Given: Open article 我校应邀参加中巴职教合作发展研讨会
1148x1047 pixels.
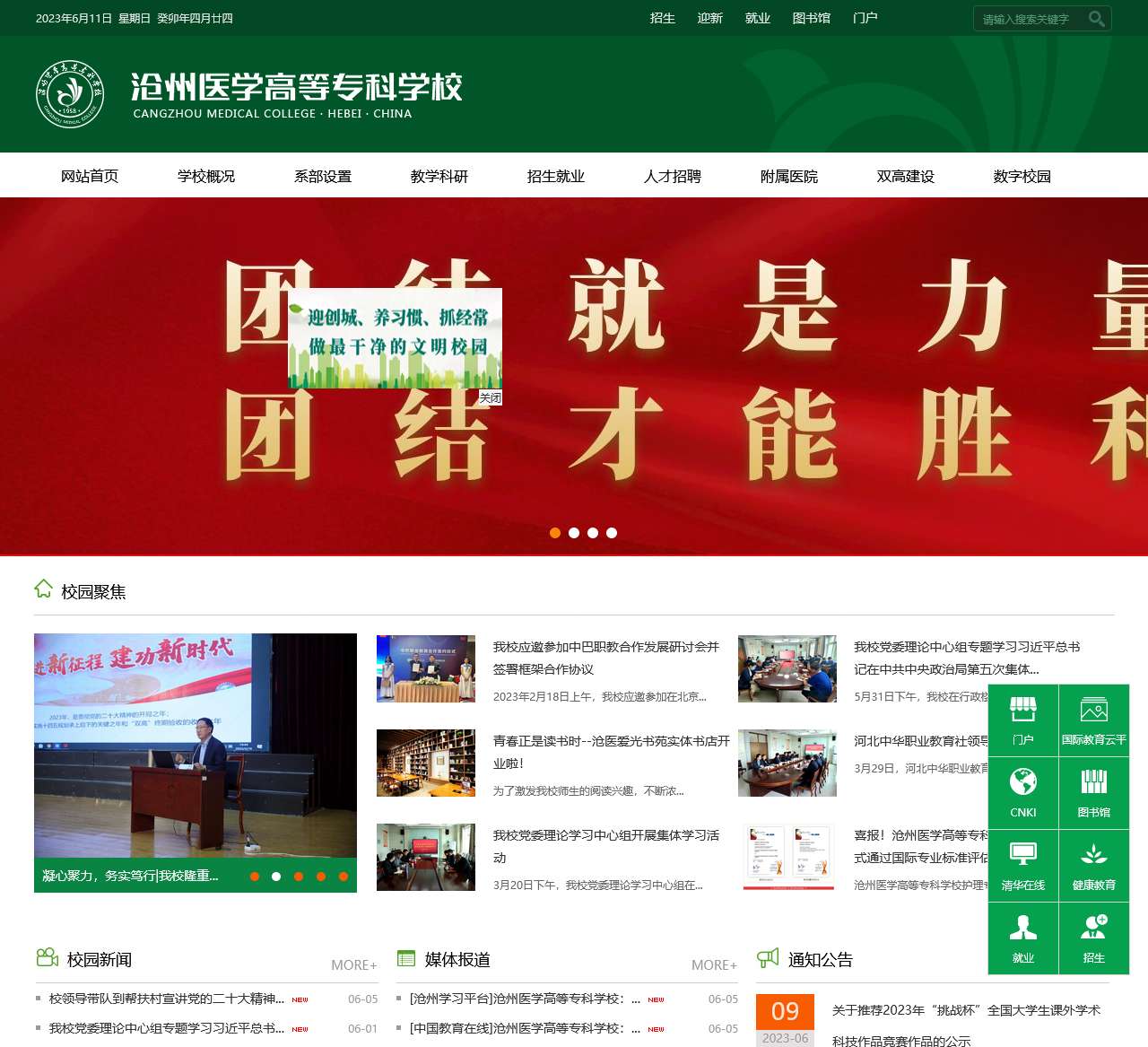Looking at the screenshot, I should [606, 658].
